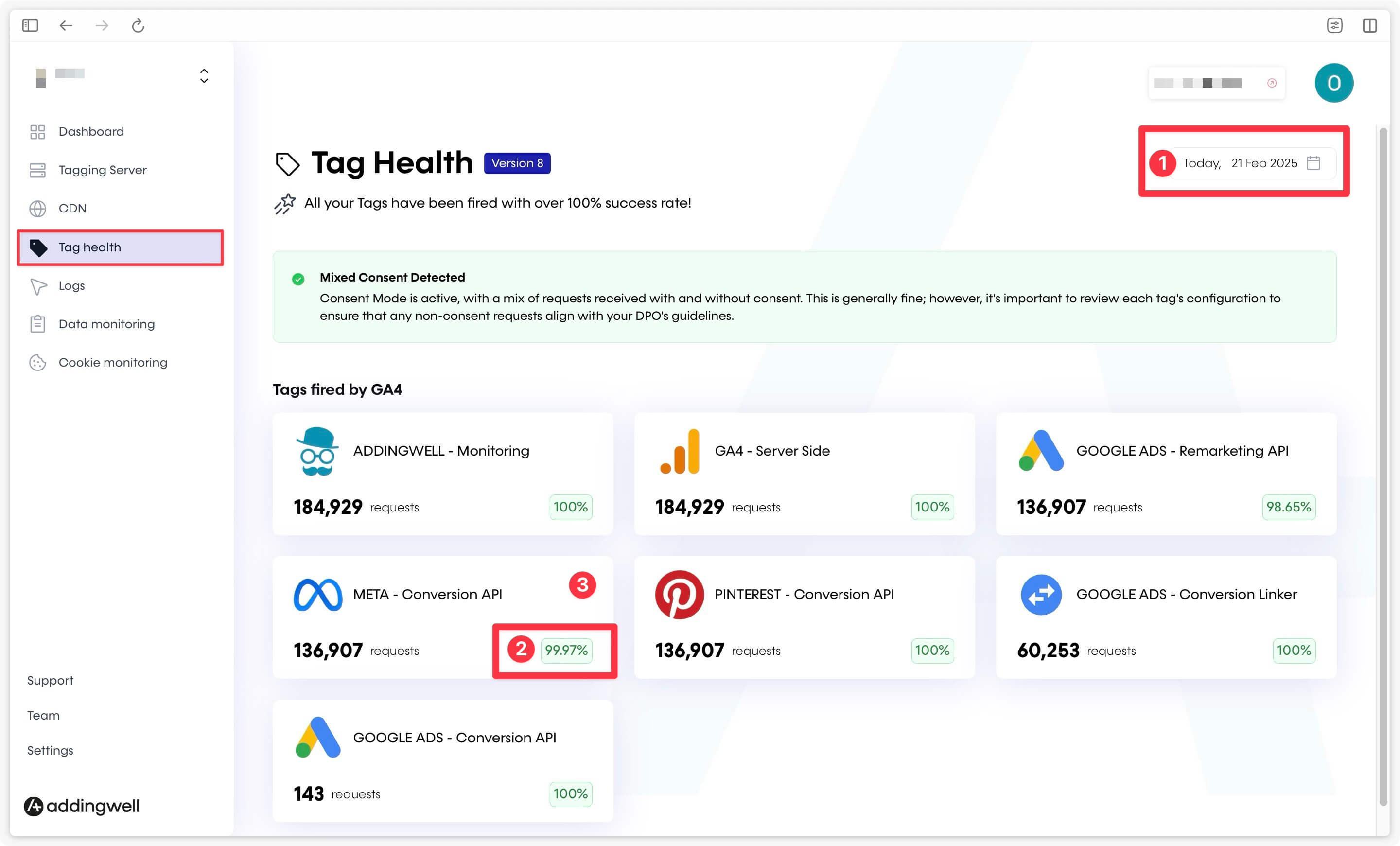Click Settings link in bottom sidebar
The image size is (1400, 846).
pyautogui.click(x=50, y=749)
